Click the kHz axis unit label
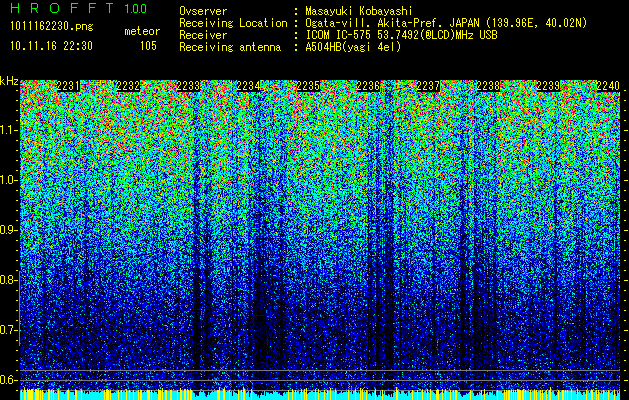629x400 pixels. (9, 81)
